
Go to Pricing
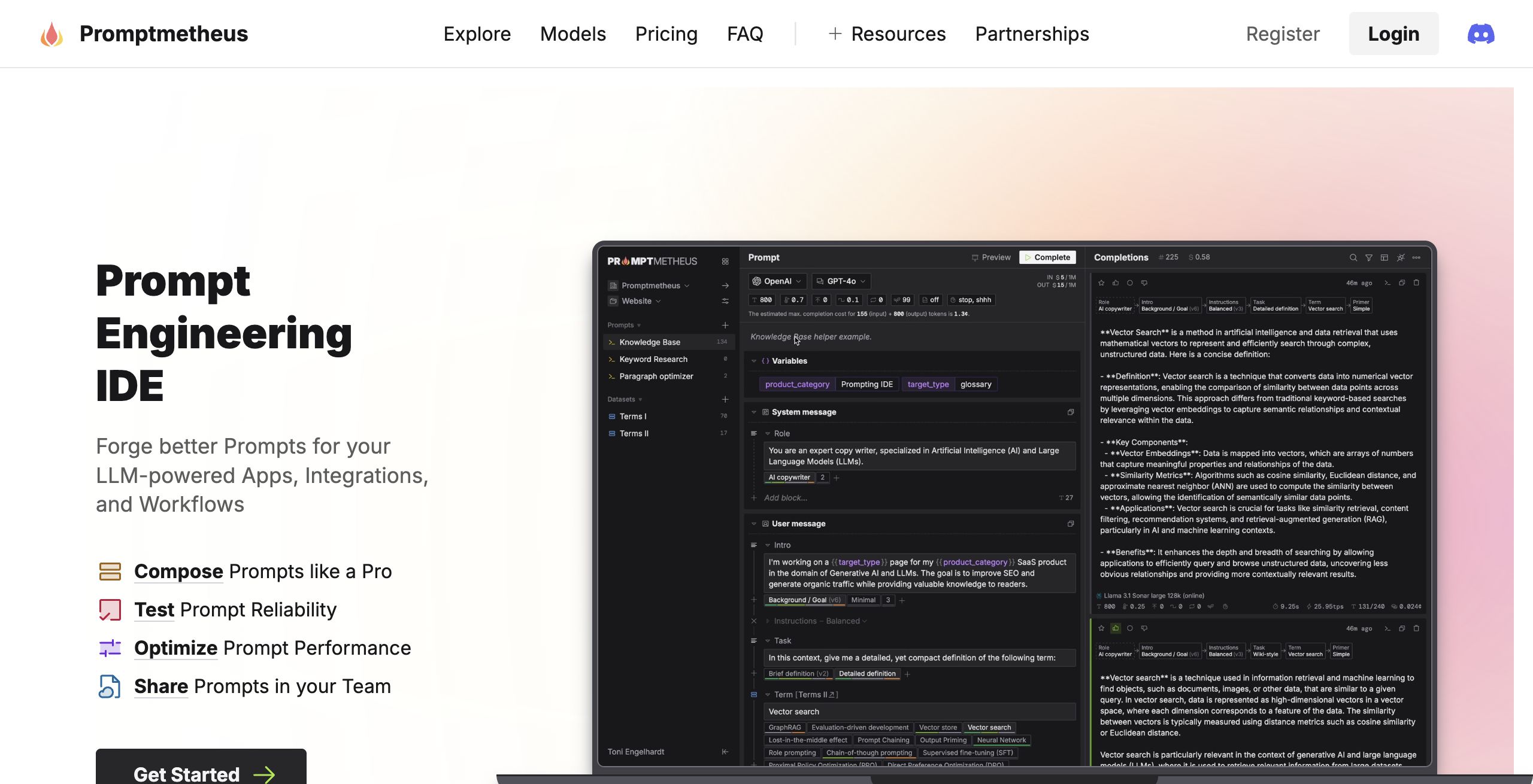pyautogui.click(x=666, y=34)
